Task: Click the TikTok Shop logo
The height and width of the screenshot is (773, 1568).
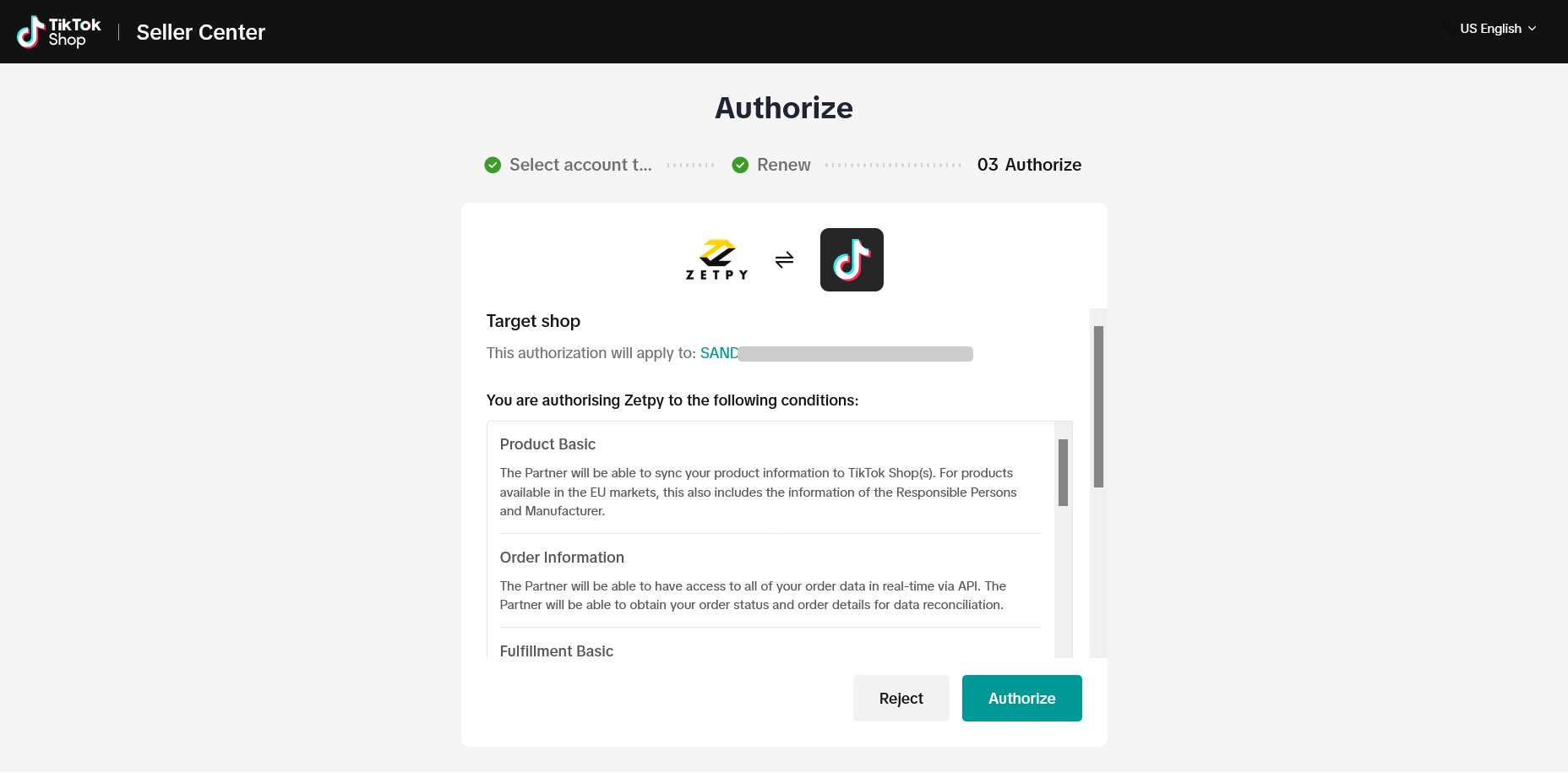Action: [x=59, y=32]
